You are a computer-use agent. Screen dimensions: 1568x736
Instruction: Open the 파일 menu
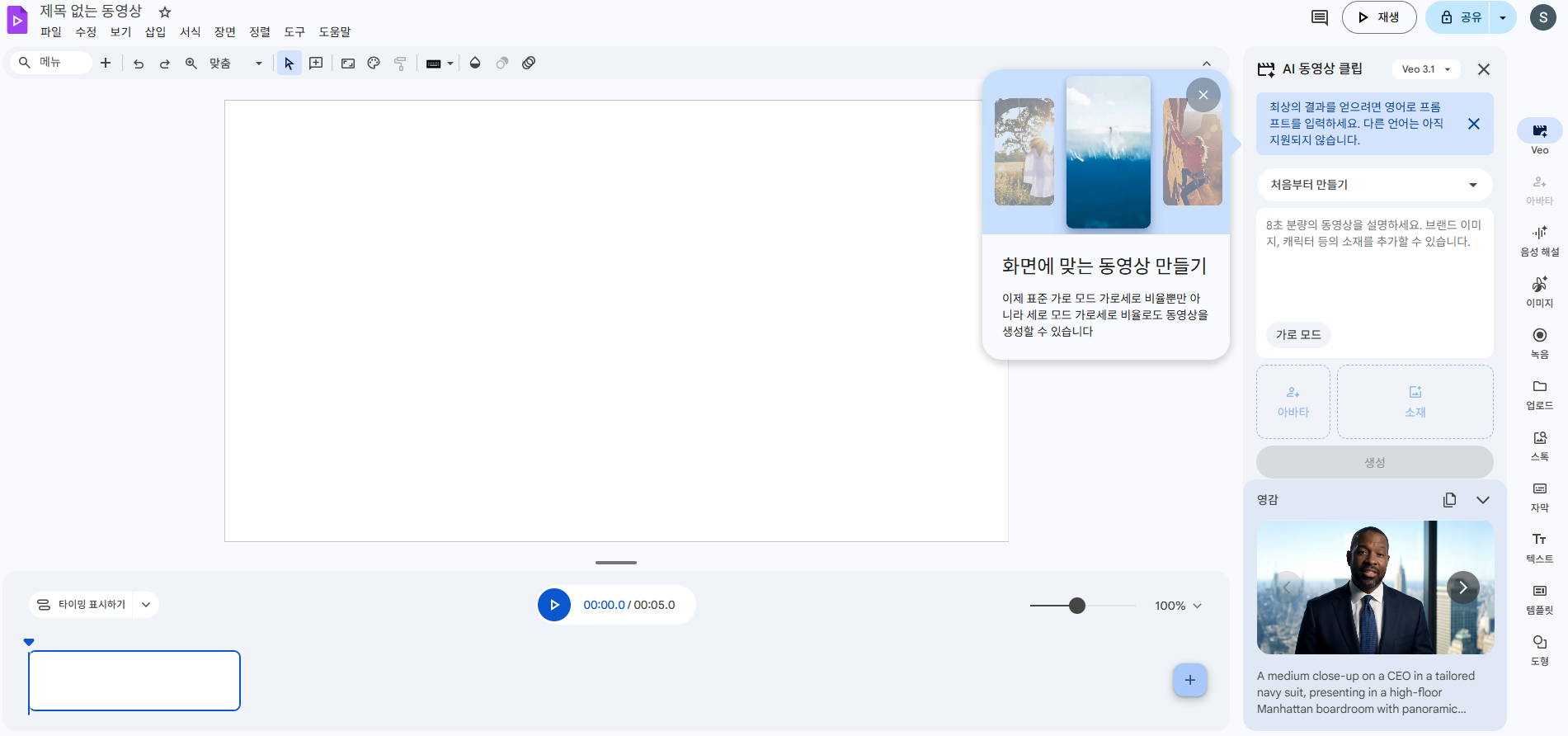pyautogui.click(x=51, y=32)
